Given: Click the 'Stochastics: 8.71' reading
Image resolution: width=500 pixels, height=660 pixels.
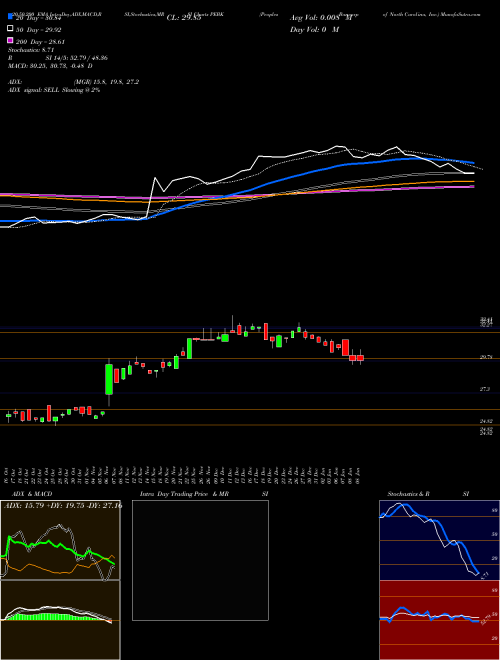Looking at the screenshot, I should 30,50.
